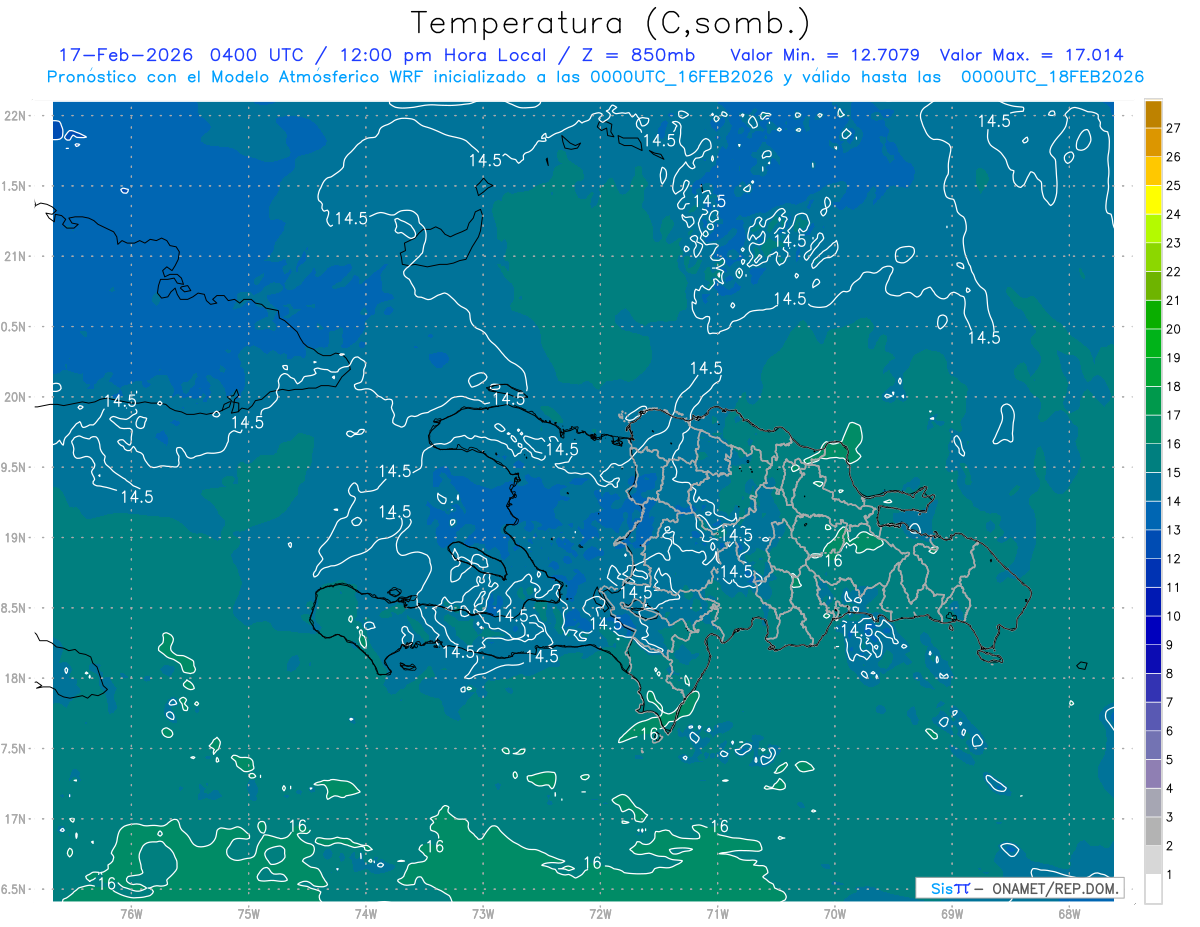Viewport: 1200px width, 927px height.
Task: Click colorbar label '14'
Action: [1174, 501]
